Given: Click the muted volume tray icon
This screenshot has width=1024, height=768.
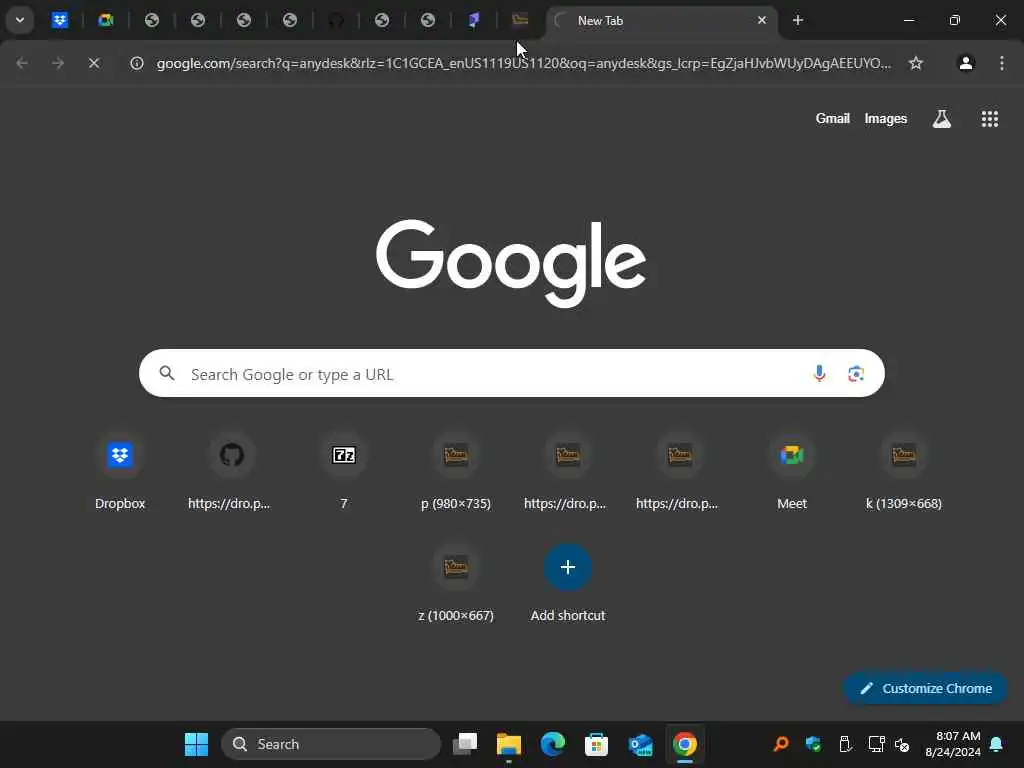Looking at the screenshot, I should pyautogui.click(x=902, y=744).
